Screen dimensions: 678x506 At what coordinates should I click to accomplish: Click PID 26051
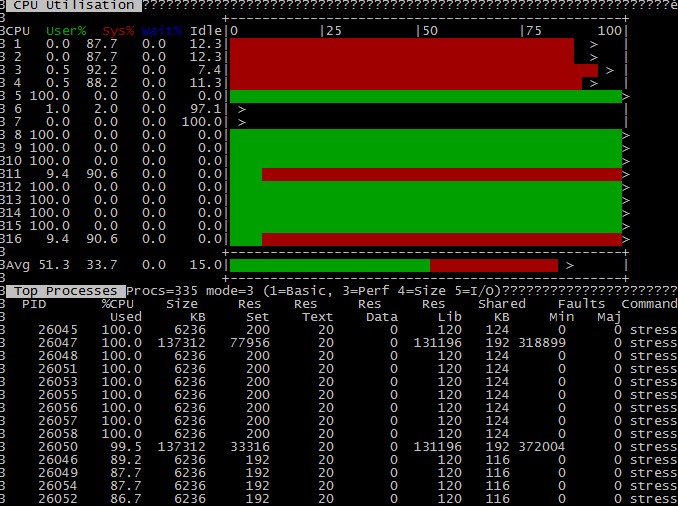point(58,369)
